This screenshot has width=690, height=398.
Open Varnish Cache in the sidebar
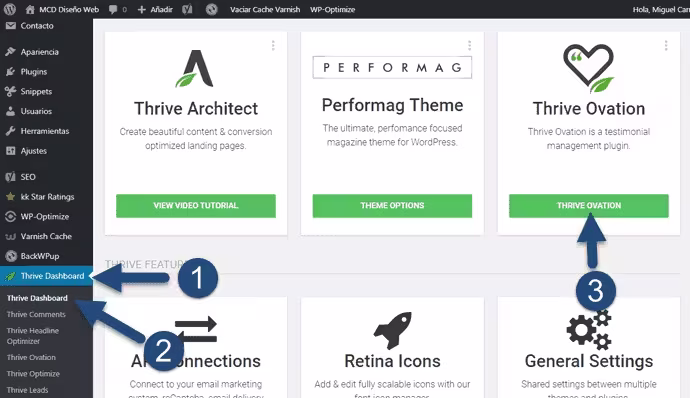coord(46,236)
